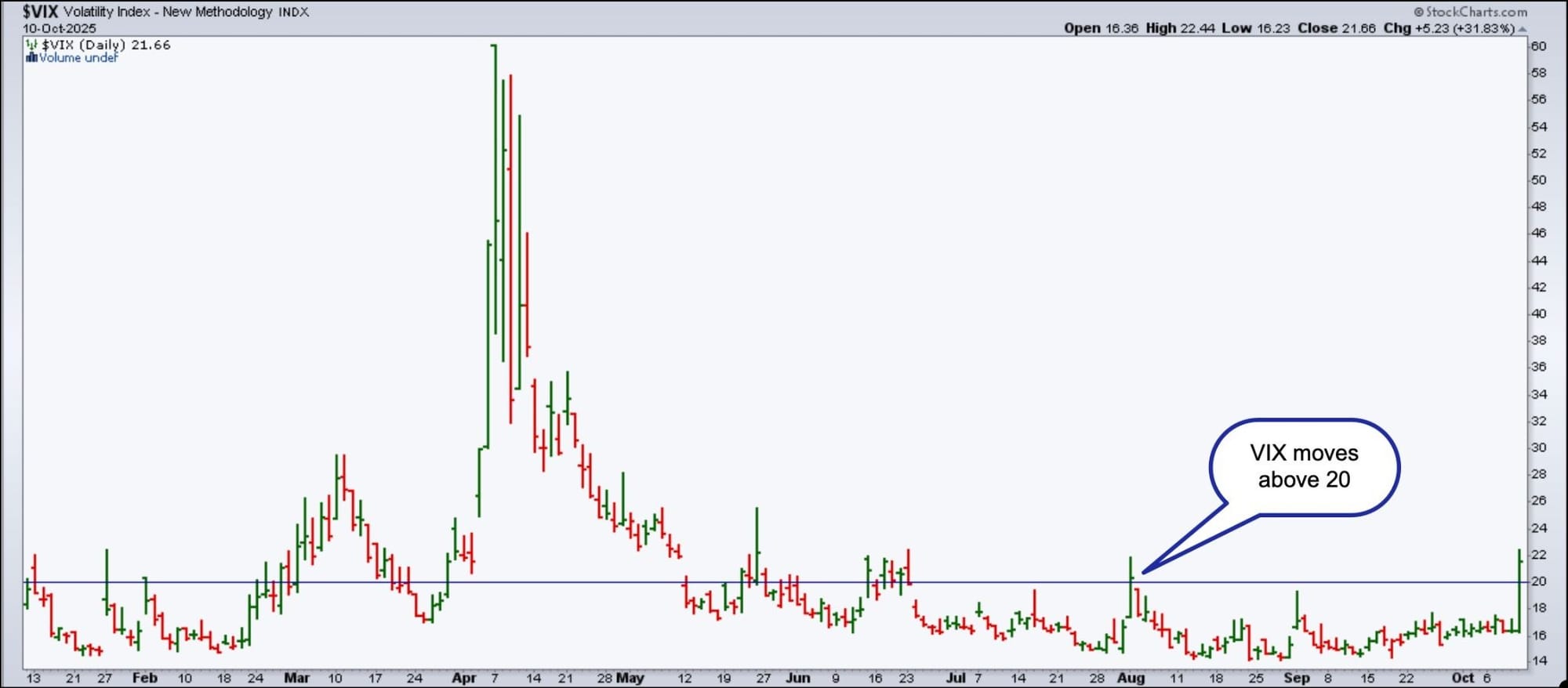
Task: Click the "Apr" month label on date axis
Action: pos(464,678)
